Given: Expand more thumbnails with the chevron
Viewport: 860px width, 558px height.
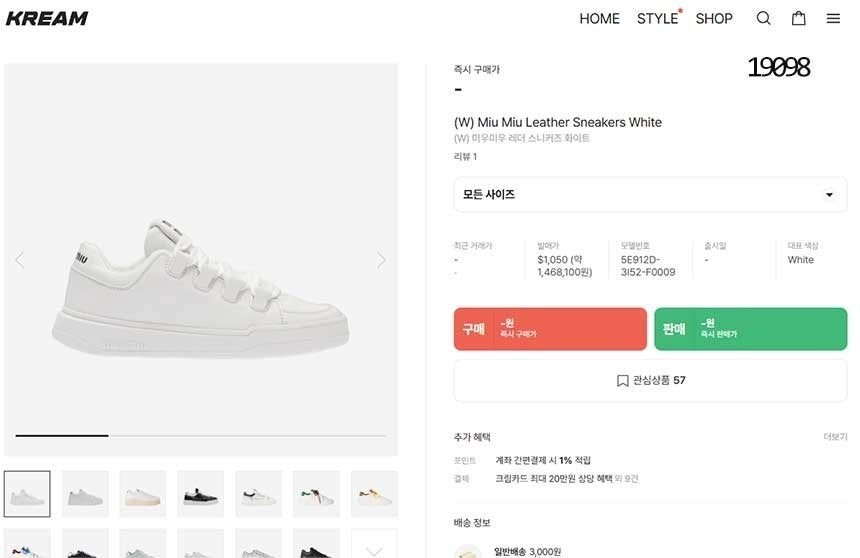Looking at the screenshot, I should click(374, 549).
